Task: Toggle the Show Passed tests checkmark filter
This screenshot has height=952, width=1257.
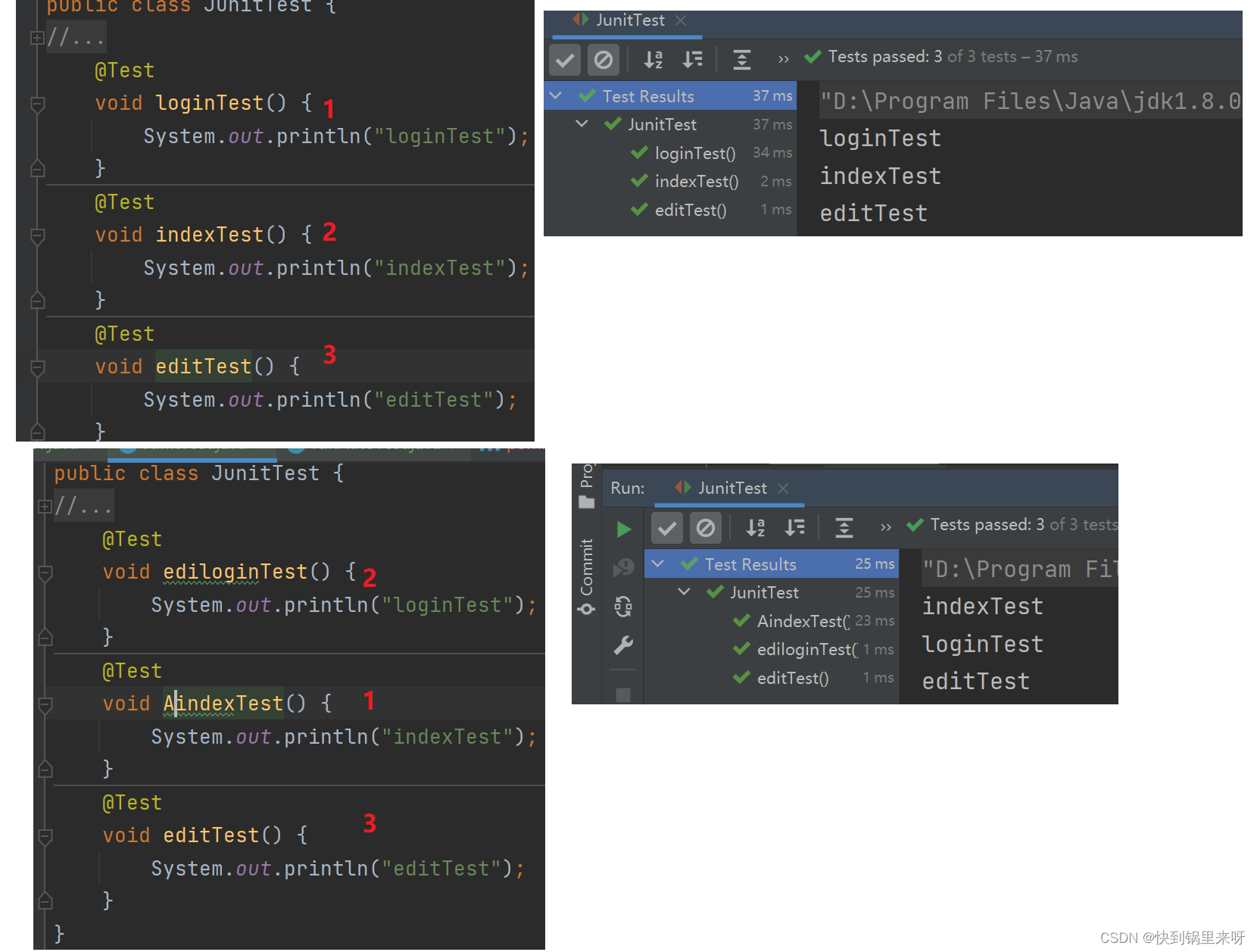Action: coord(565,59)
